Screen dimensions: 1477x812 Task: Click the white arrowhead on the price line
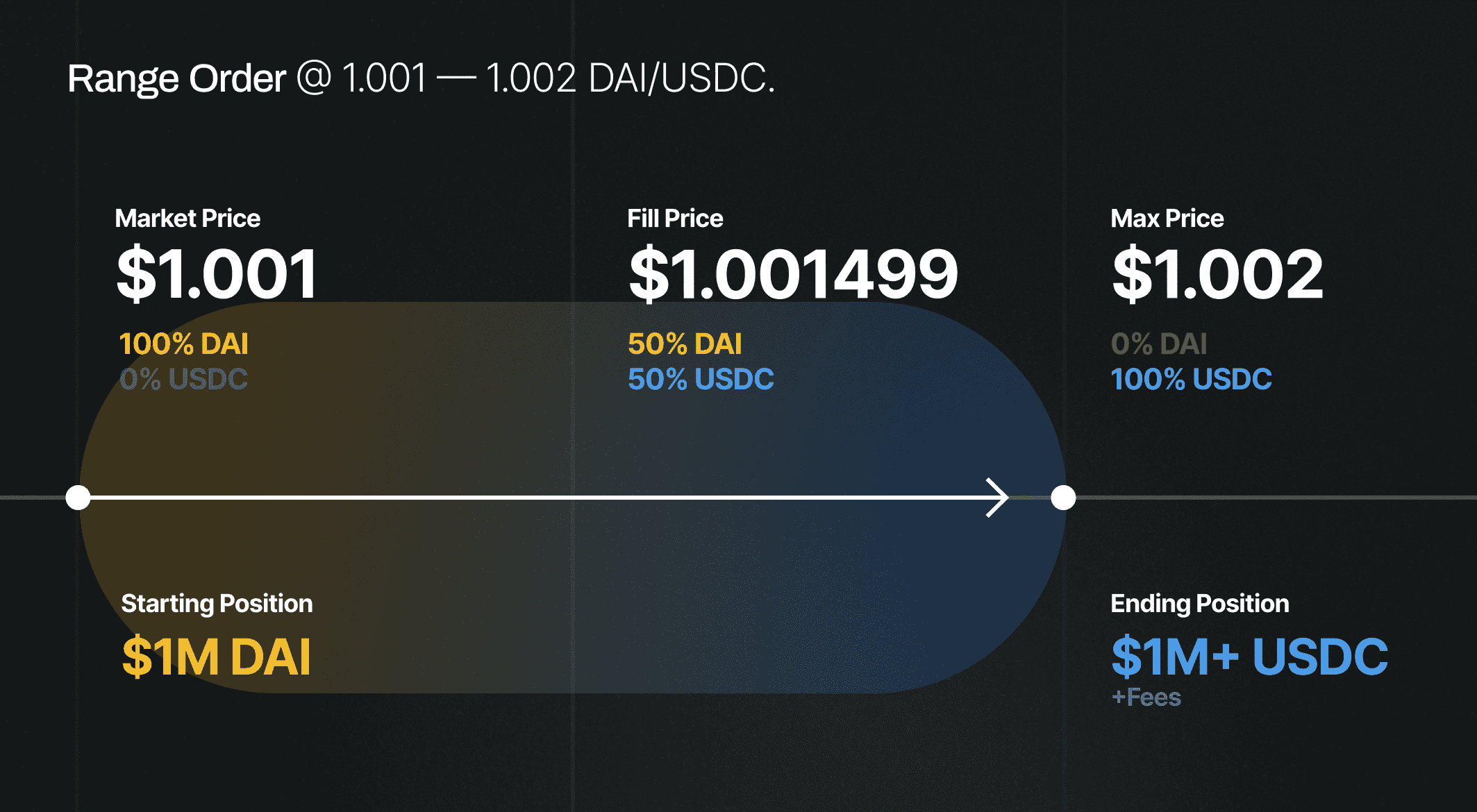point(999,498)
